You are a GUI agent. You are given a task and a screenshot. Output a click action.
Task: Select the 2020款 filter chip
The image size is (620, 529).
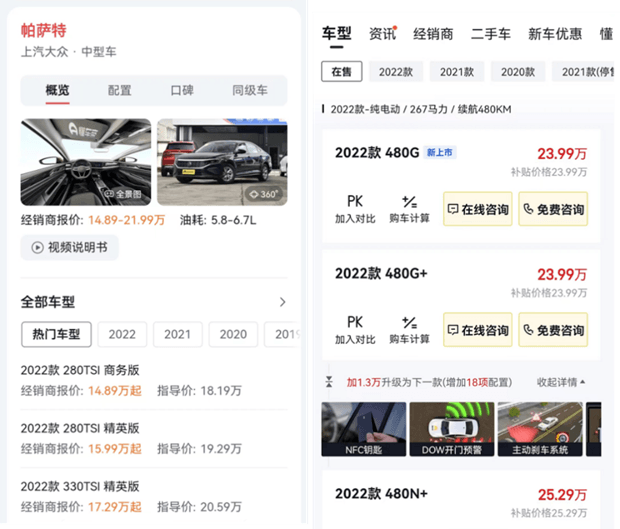[x=518, y=72]
